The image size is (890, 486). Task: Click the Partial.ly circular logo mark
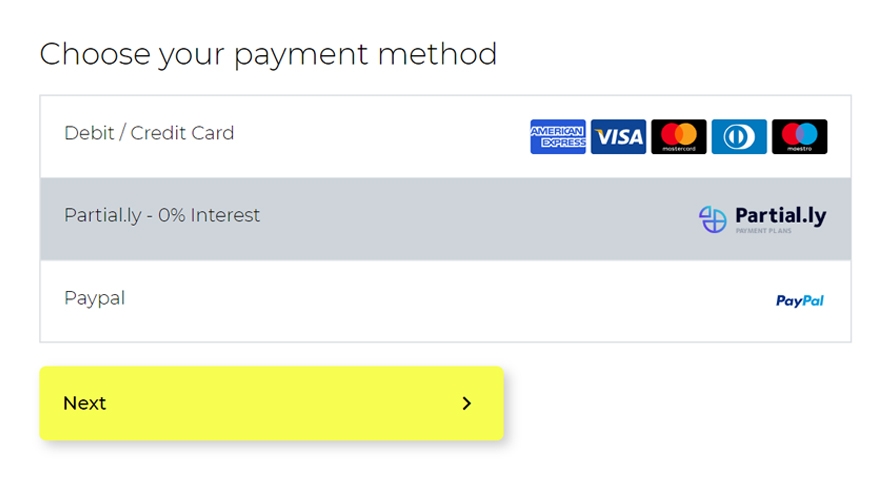[x=713, y=219]
